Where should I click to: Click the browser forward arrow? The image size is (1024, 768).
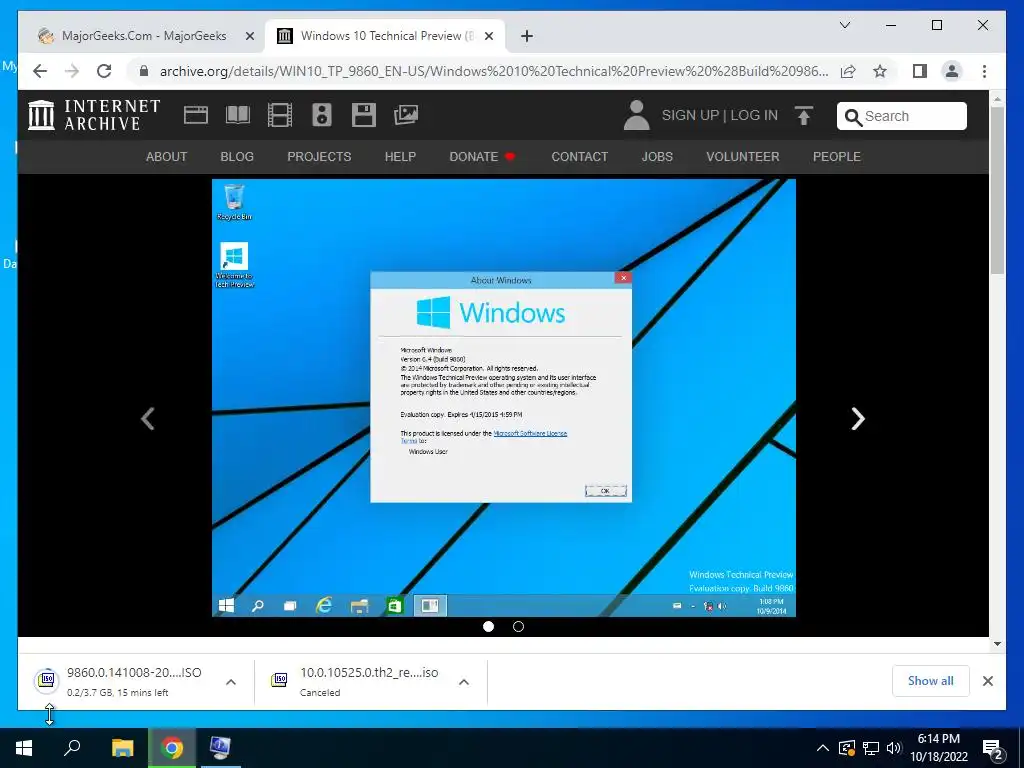(72, 71)
